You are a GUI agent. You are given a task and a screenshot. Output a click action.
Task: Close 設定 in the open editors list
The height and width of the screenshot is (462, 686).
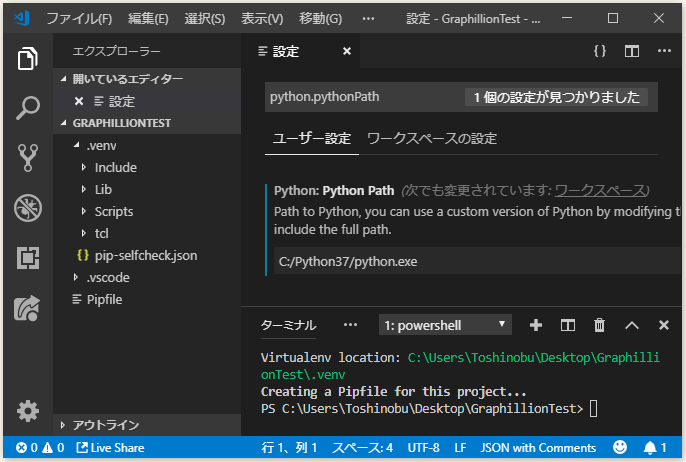[79, 102]
